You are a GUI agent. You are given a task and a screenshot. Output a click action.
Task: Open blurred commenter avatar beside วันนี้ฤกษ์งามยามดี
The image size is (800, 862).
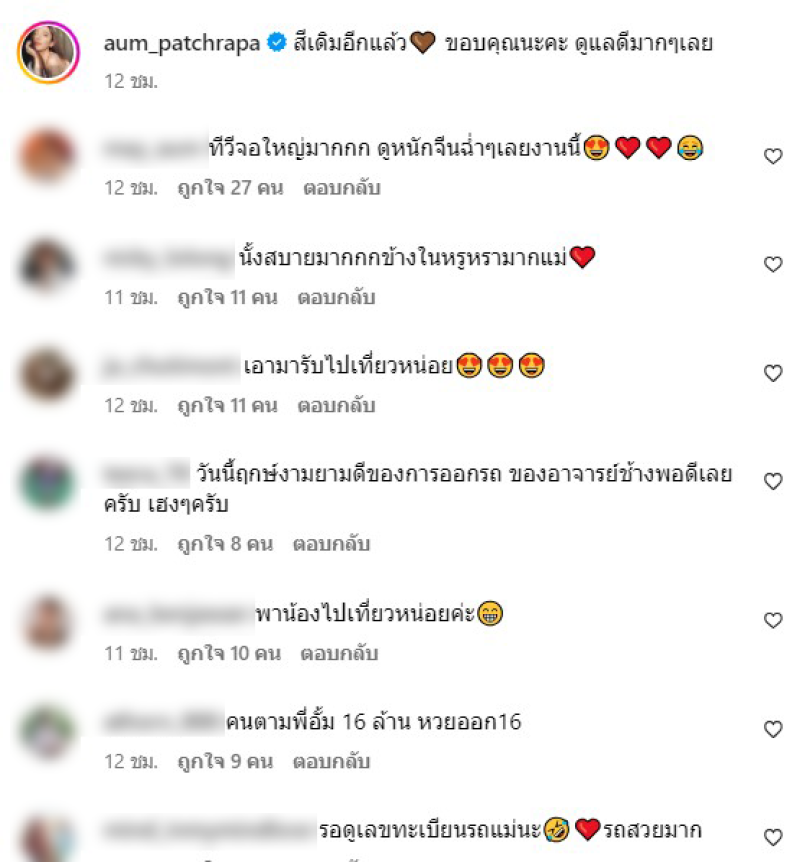tap(47, 483)
